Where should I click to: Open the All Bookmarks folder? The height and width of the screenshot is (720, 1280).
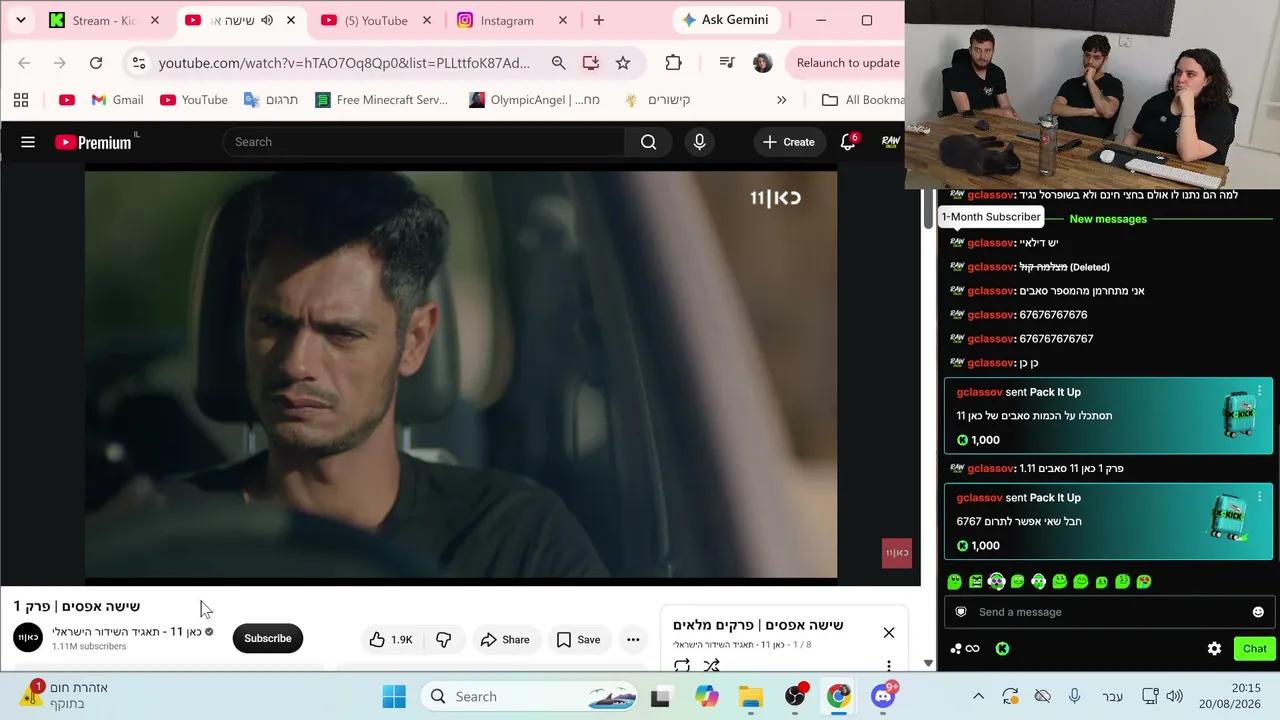[862, 100]
